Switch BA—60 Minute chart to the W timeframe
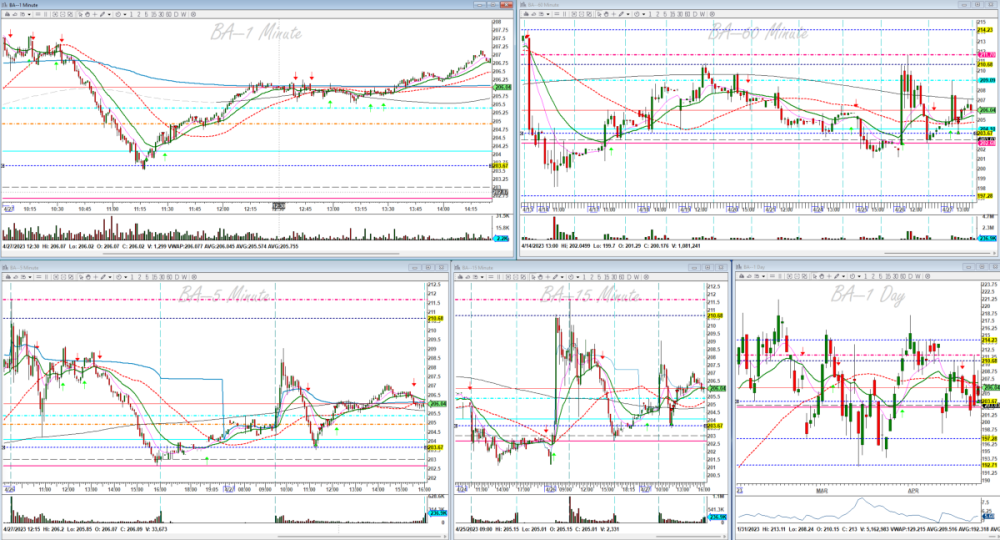Image resolution: width=1000 pixels, height=540 pixels. pyautogui.click(x=702, y=14)
